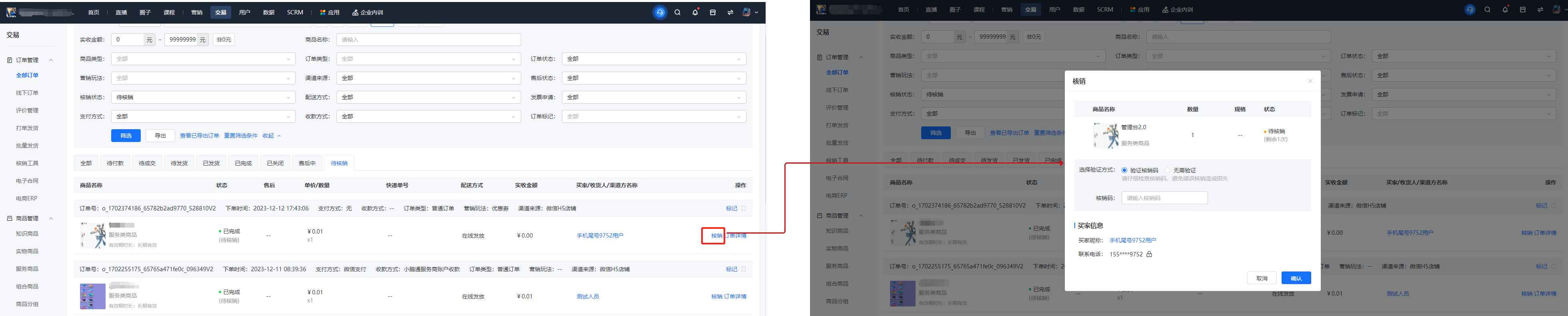Click 非0元 button in left screenshot
1568x316 pixels.
click(224, 40)
